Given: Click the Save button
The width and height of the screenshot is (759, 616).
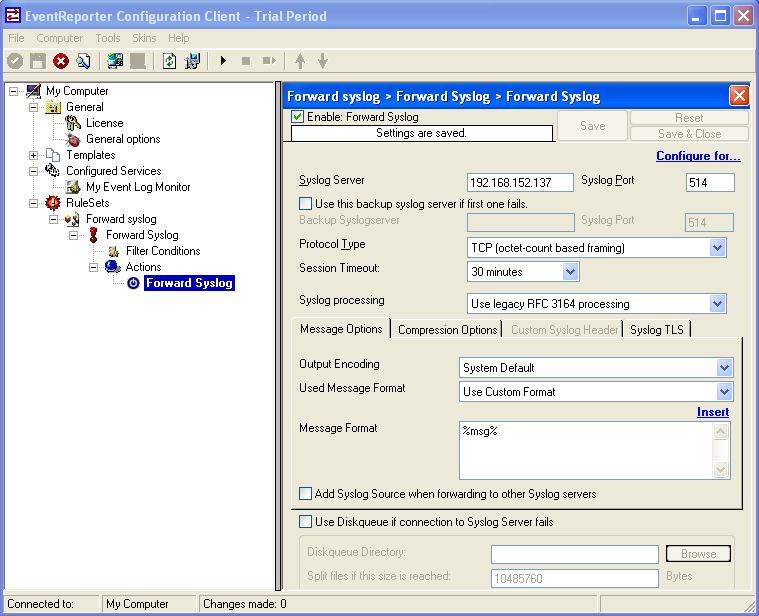Looking at the screenshot, I should [592, 126].
